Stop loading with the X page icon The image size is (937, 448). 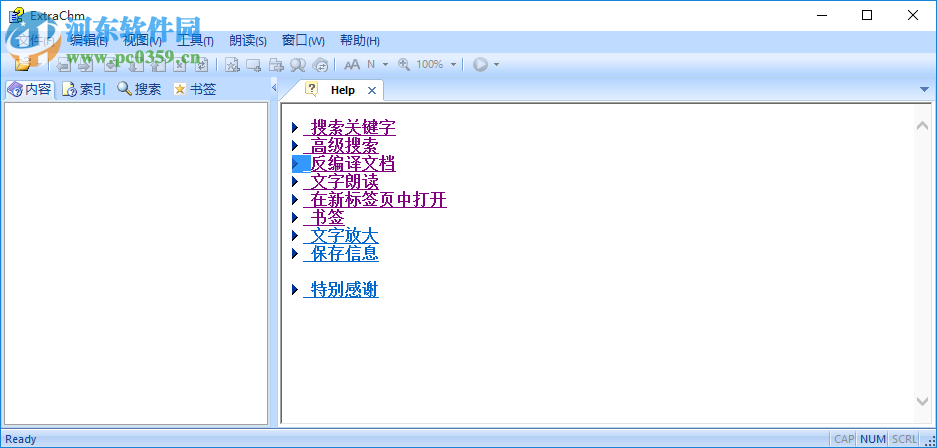(180, 65)
